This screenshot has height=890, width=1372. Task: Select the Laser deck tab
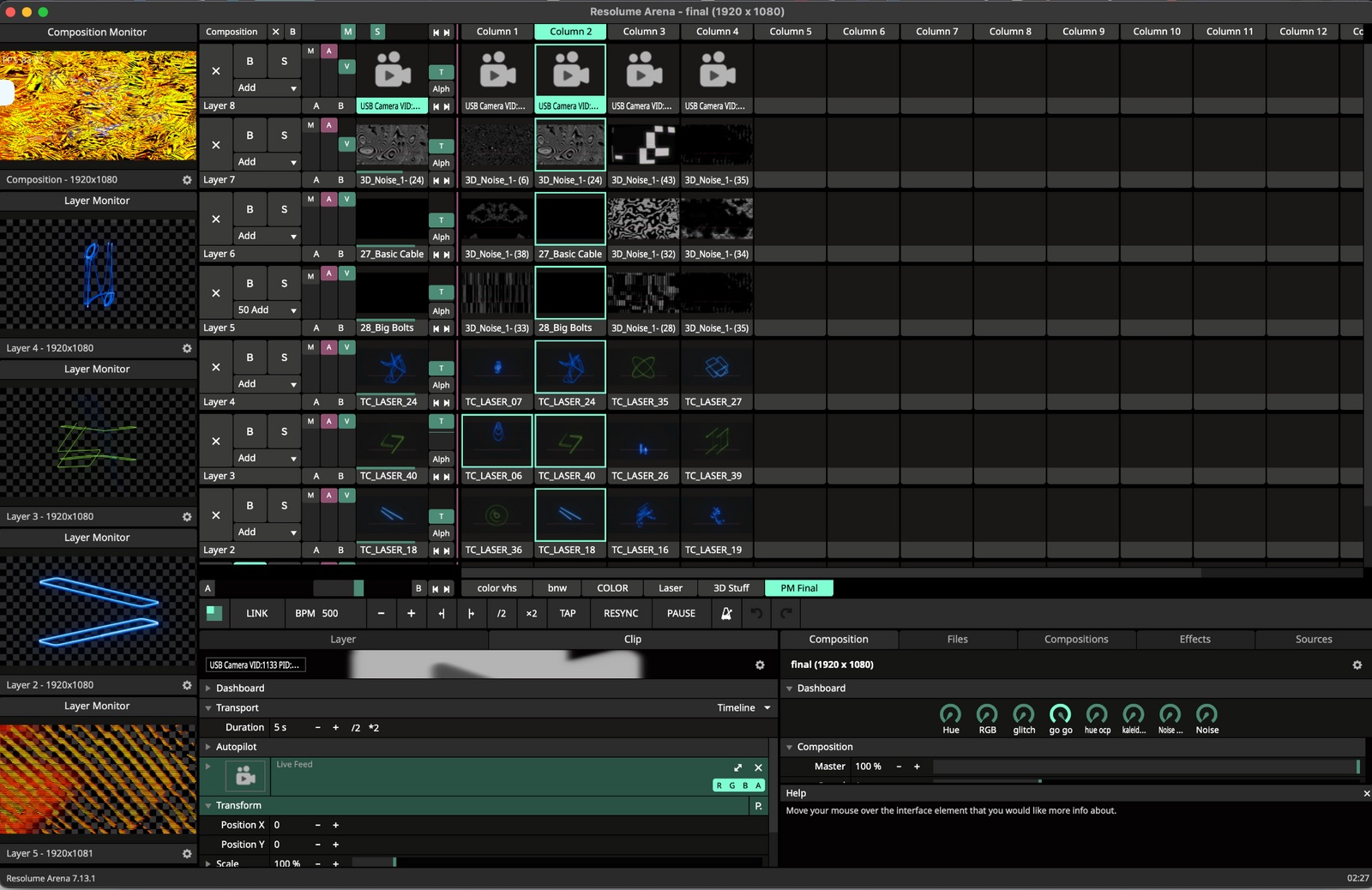click(671, 588)
